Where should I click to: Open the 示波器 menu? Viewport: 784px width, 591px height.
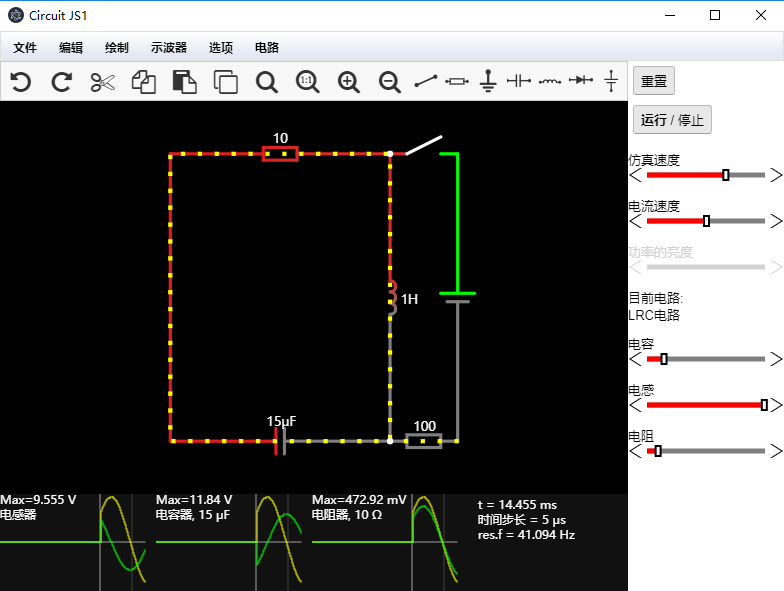[169, 48]
